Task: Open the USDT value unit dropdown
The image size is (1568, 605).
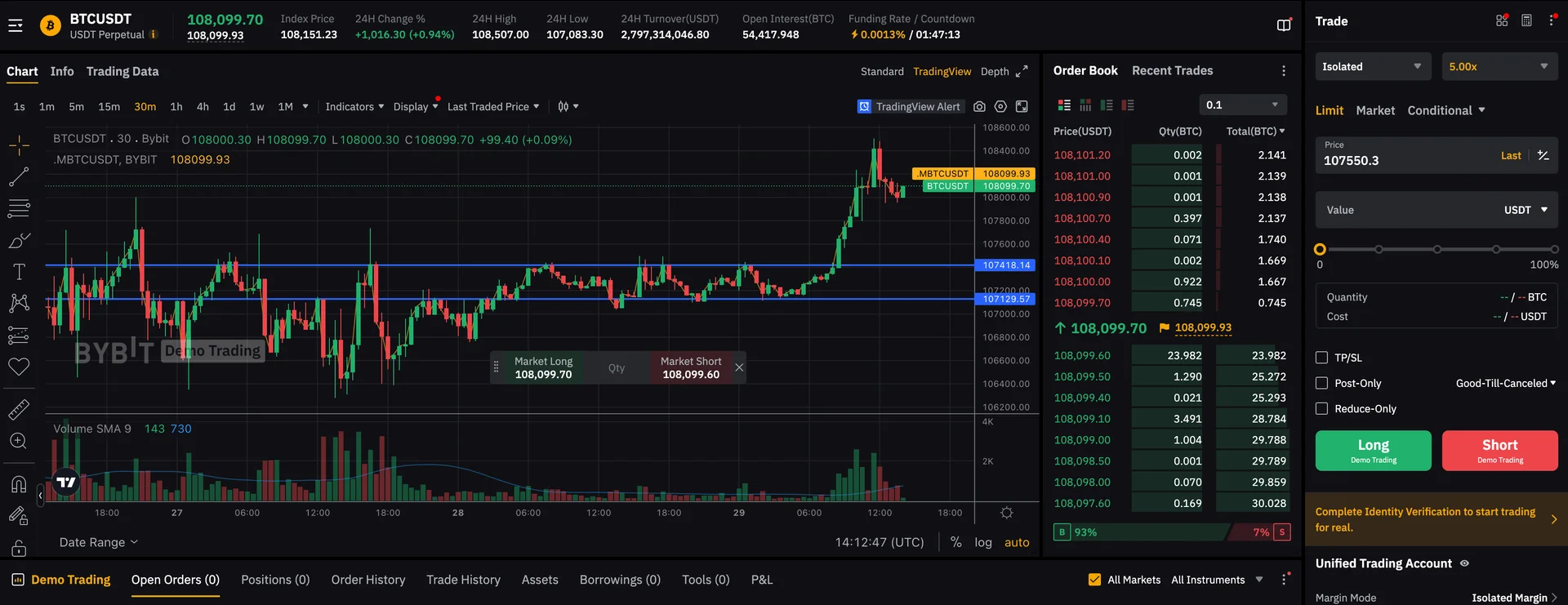Action: coord(1526,210)
